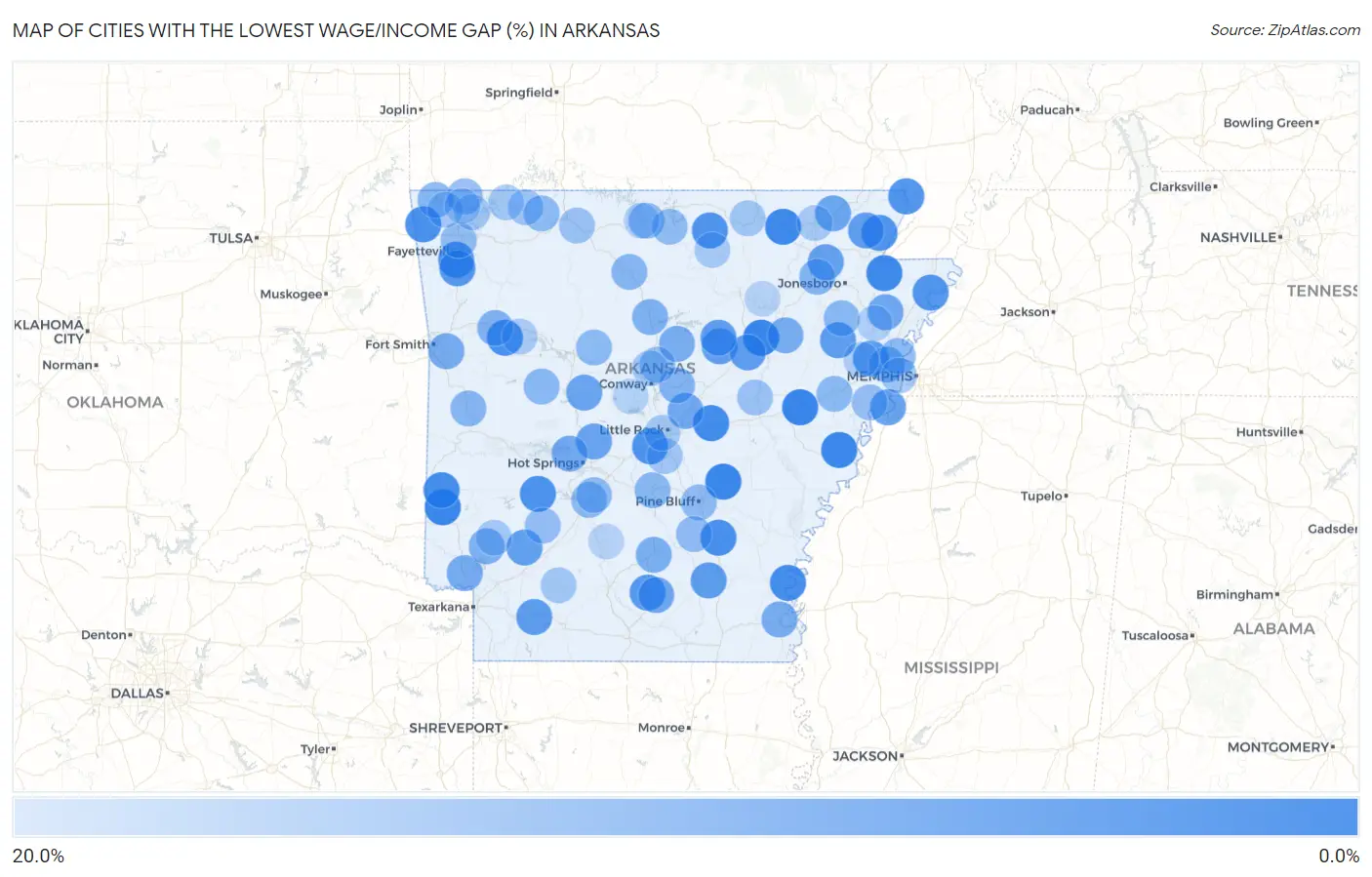Click the data bubble at Arkansas's northeast tip
Viewport: 1372px width, 877px height.
point(906,196)
